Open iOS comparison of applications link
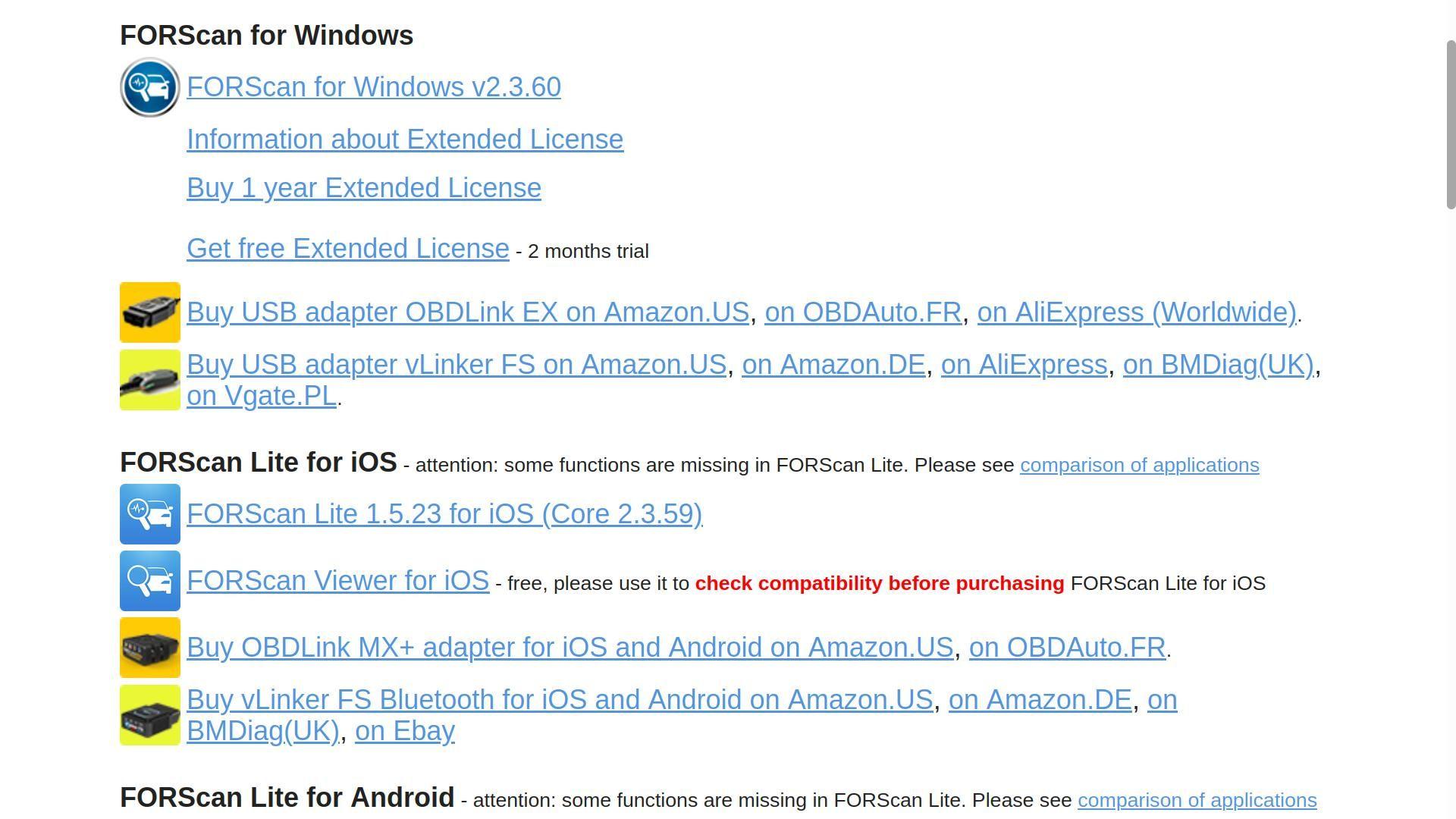1456x819 pixels. click(1139, 465)
